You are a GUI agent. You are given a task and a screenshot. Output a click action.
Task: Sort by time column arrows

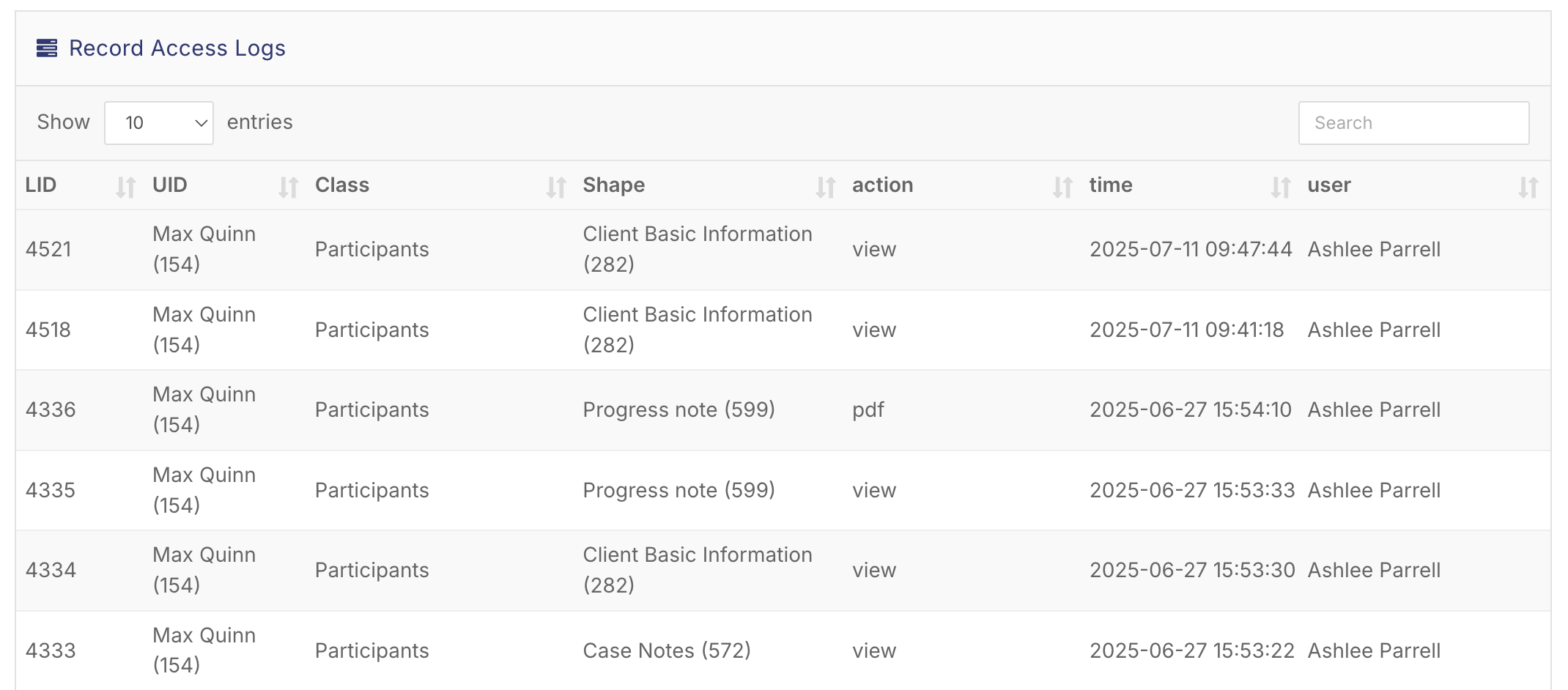tap(1281, 188)
